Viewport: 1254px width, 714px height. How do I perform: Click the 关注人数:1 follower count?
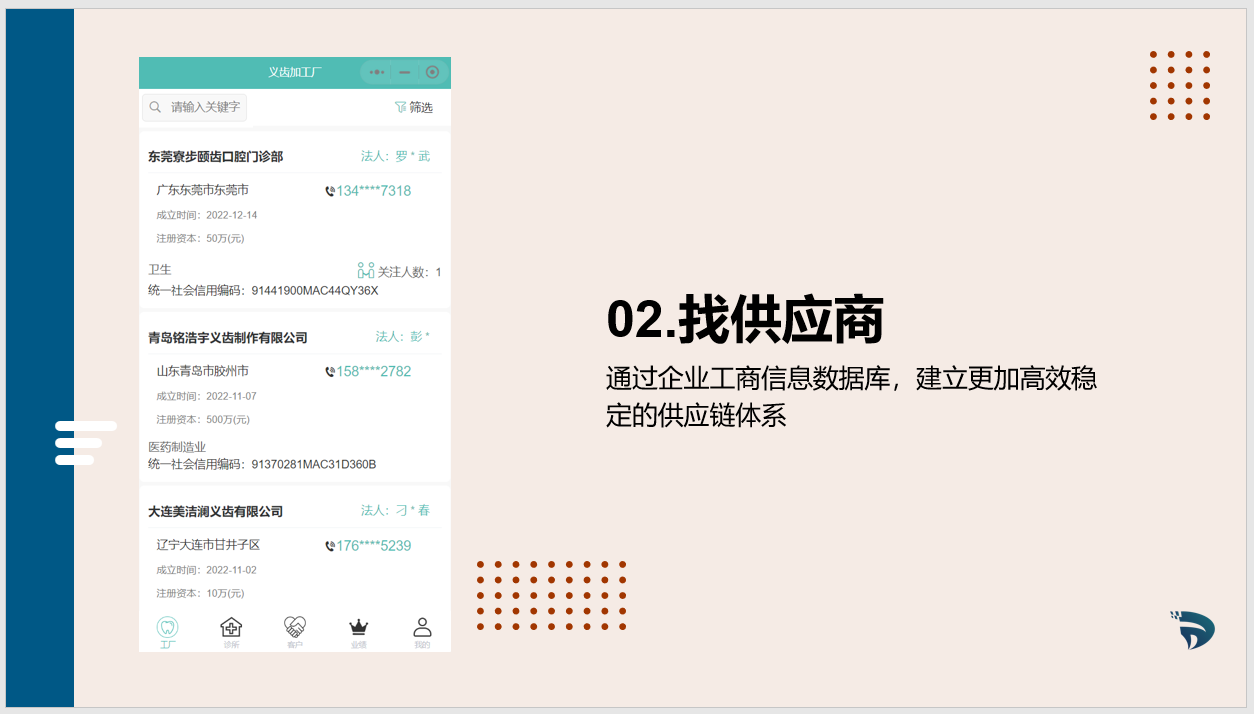pyautogui.click(x=409, y=272)
